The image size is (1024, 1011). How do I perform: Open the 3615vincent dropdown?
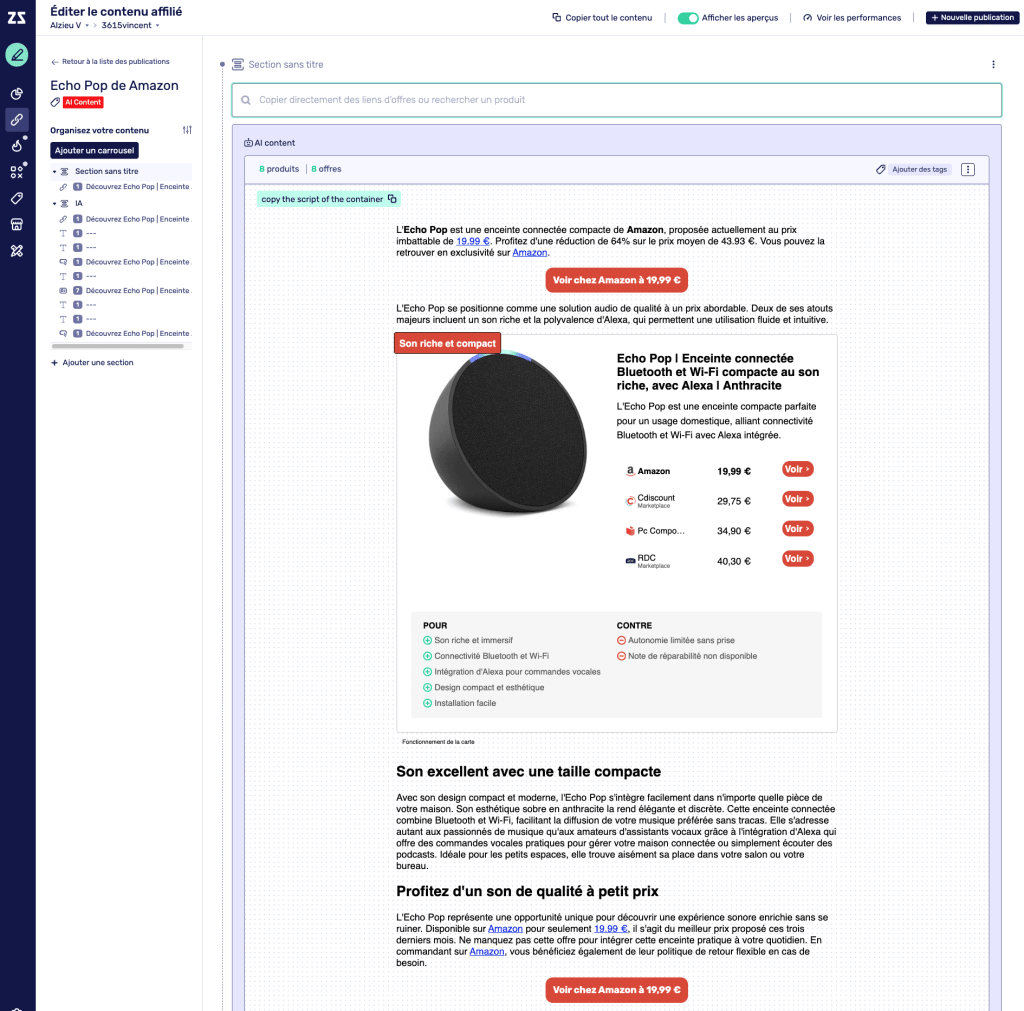point(130,25)
